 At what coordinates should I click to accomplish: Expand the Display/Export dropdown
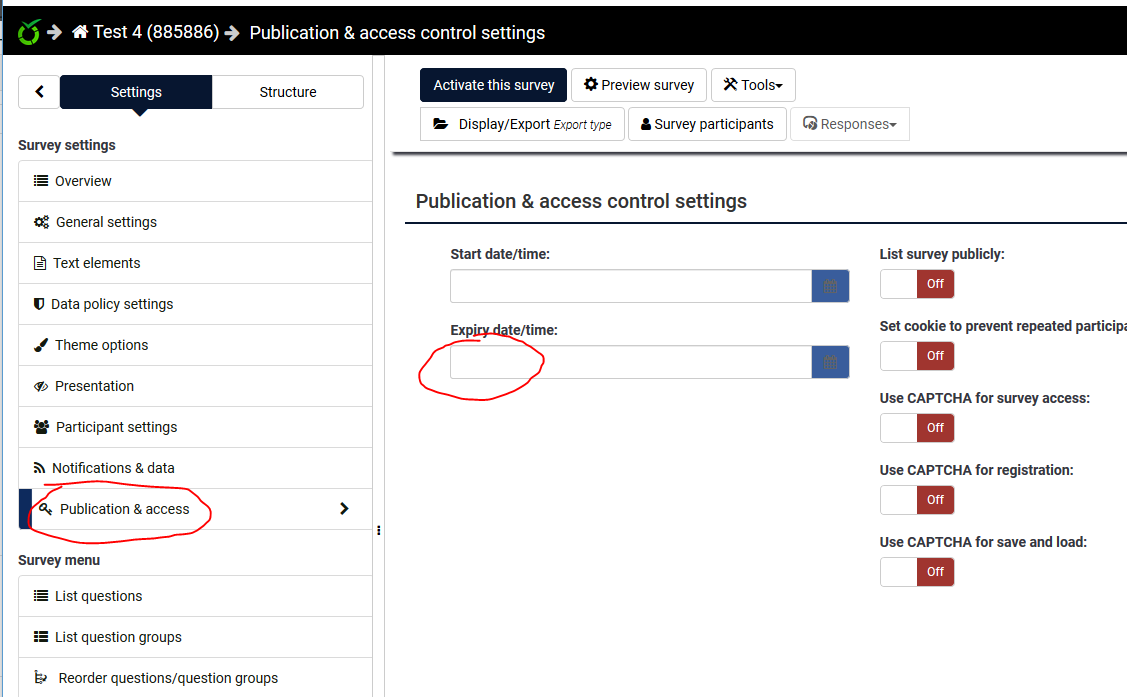(x=522, y=124)
